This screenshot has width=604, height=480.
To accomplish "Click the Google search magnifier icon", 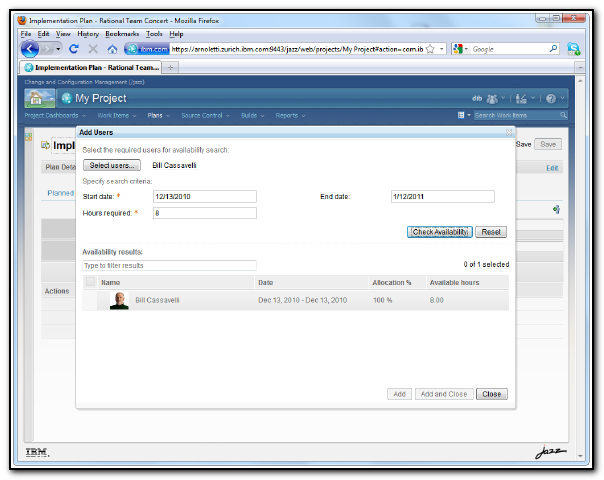I will 553,49.
